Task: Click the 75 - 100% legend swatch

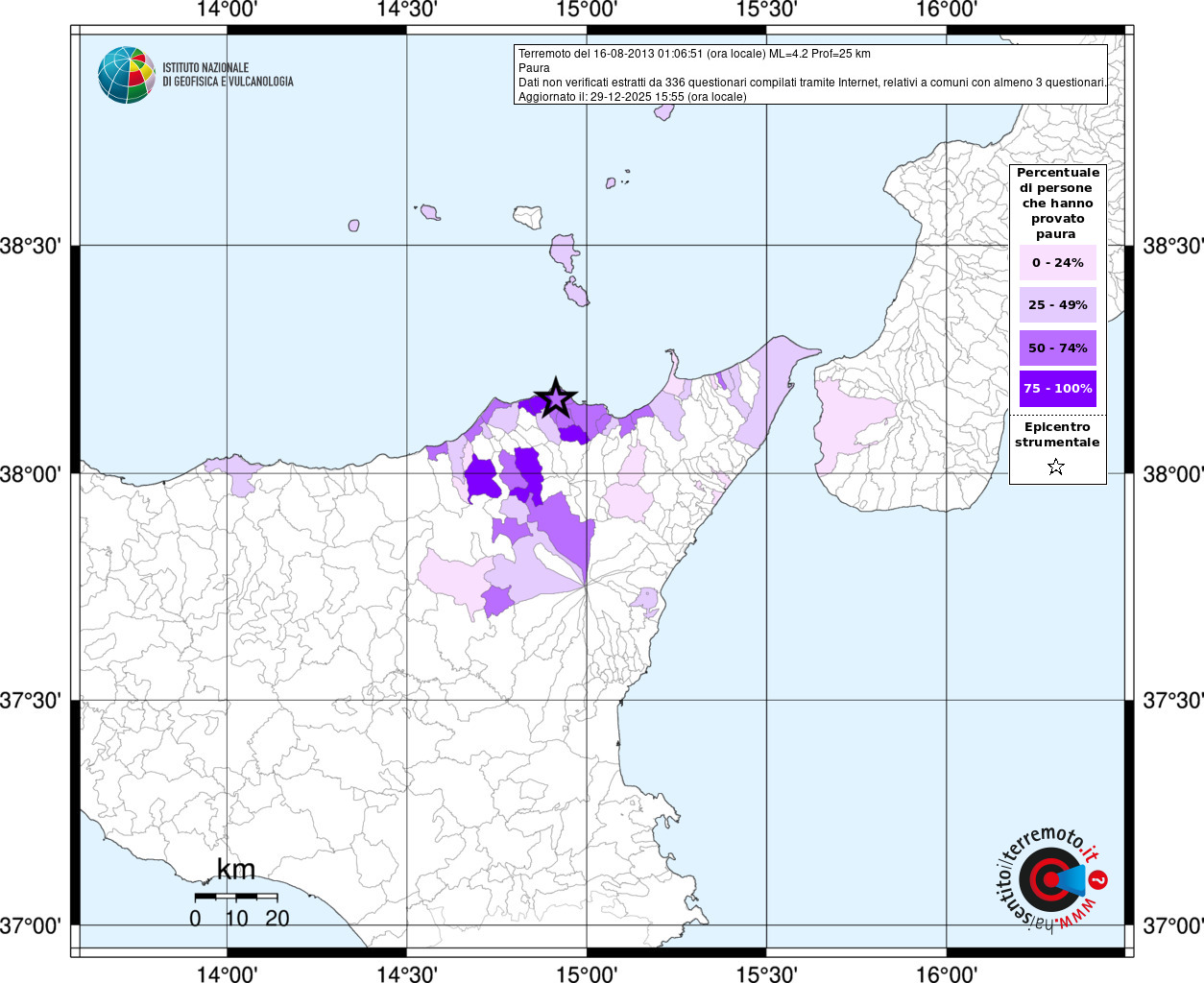Action: pos(1057,389)
